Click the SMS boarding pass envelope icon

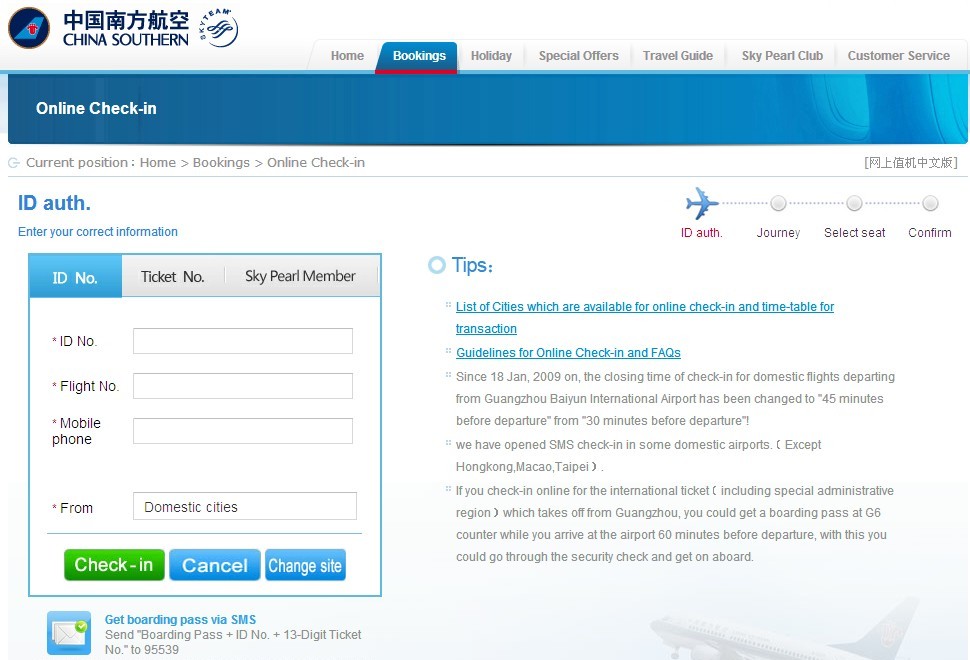[69, 633]
